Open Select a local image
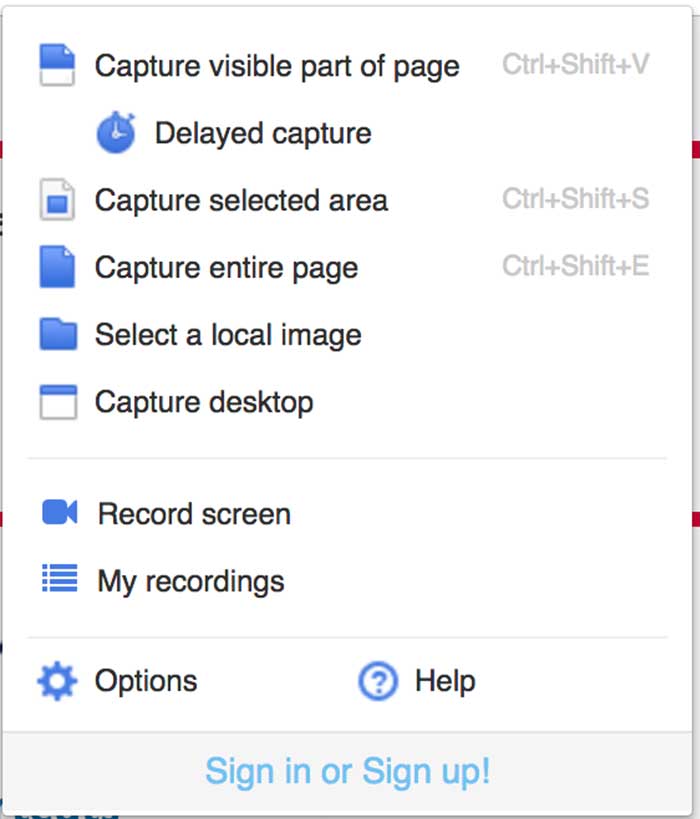Viewport: 700px width, 819px height. 228,335
